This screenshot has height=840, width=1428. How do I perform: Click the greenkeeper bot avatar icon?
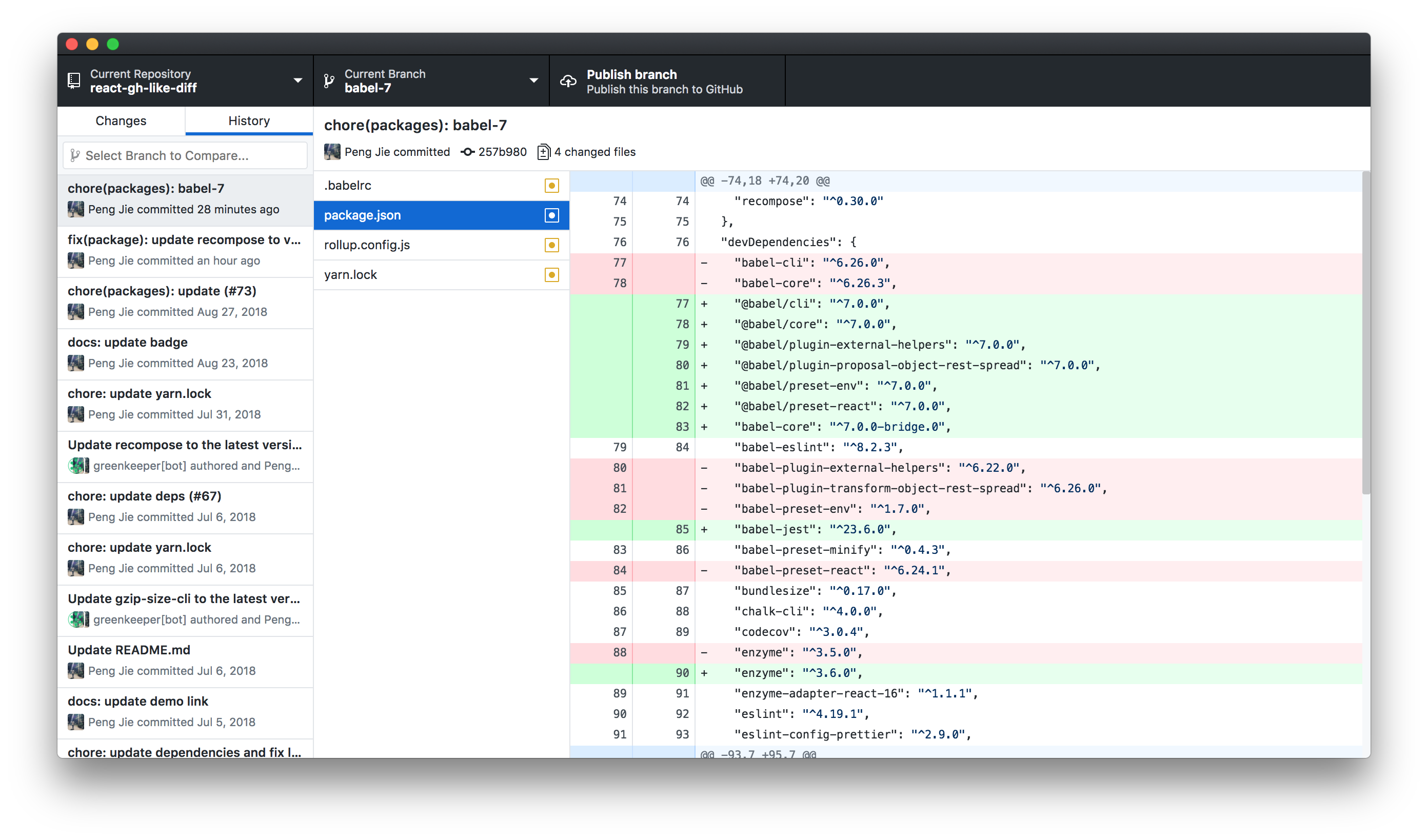tap(75, 465)
